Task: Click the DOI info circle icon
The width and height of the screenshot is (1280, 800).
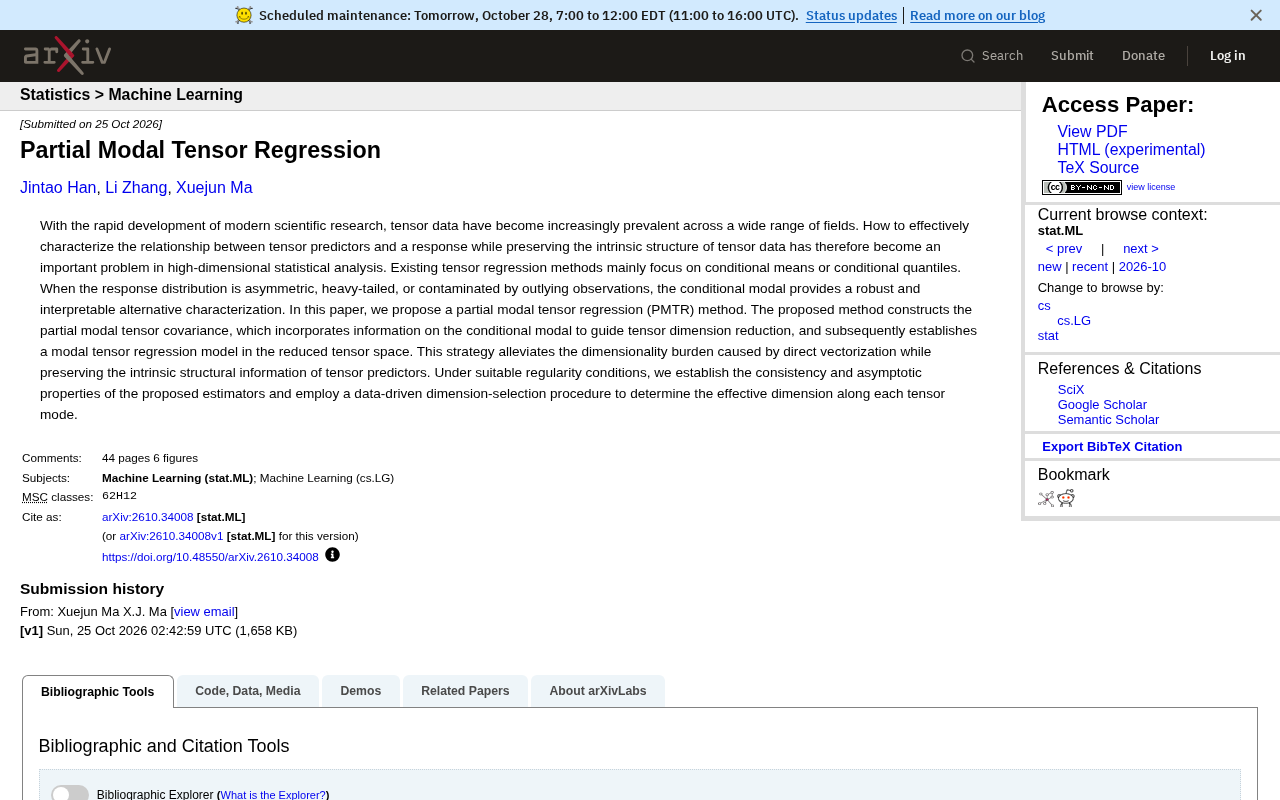Action: (x=332, y=555)
